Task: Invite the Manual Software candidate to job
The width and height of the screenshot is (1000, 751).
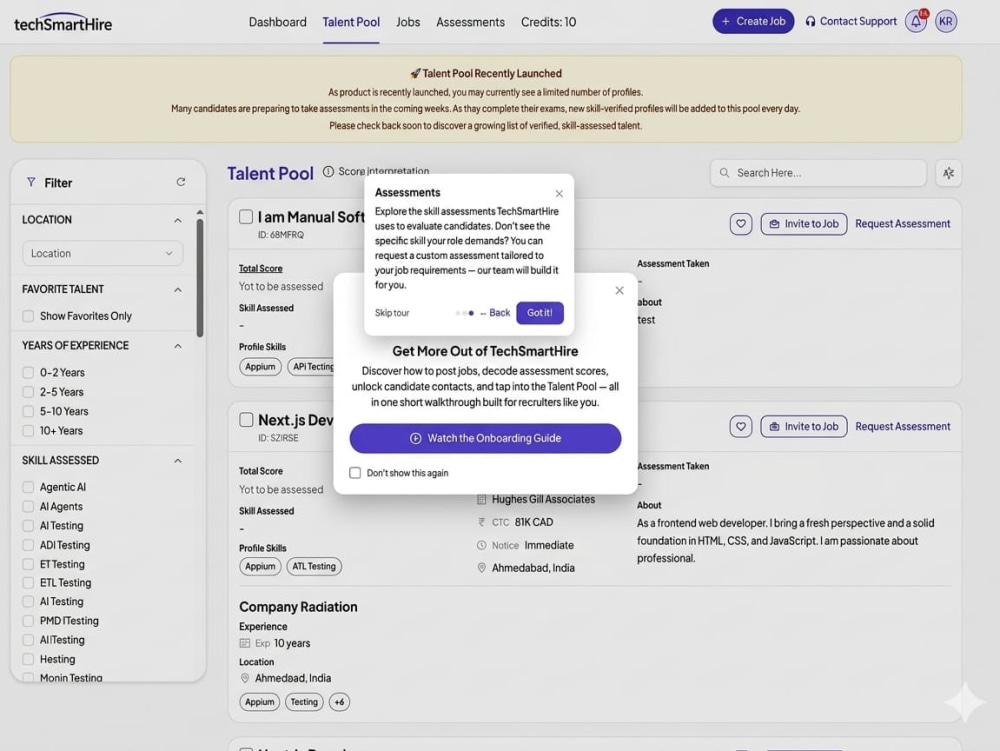Action: point(804,224)
